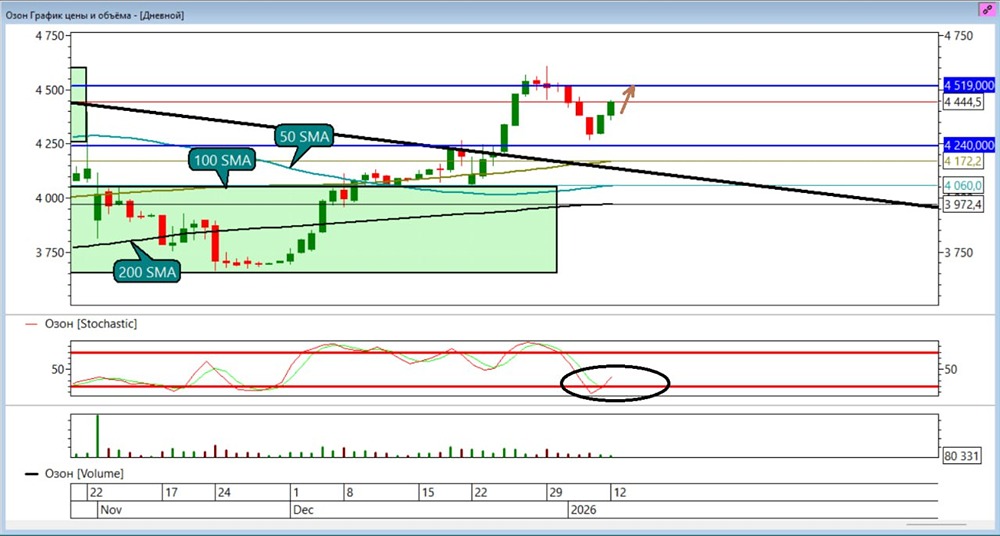The width and height of the screenshot is (1000, 536).
Task: Select the 'Озон [Stochastic]' legend label
Action: point(90,324)
